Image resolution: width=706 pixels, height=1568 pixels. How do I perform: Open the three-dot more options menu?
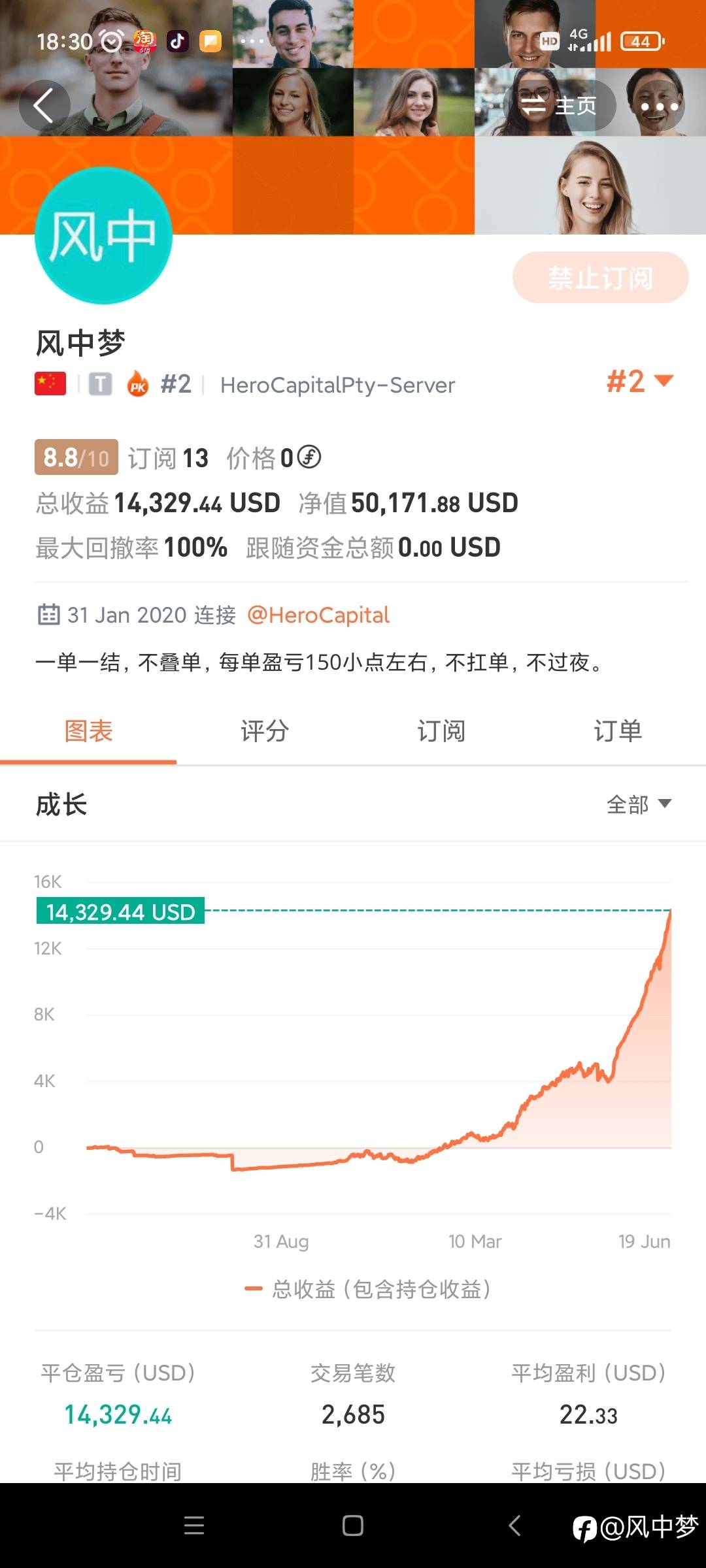tap(659, 106)
